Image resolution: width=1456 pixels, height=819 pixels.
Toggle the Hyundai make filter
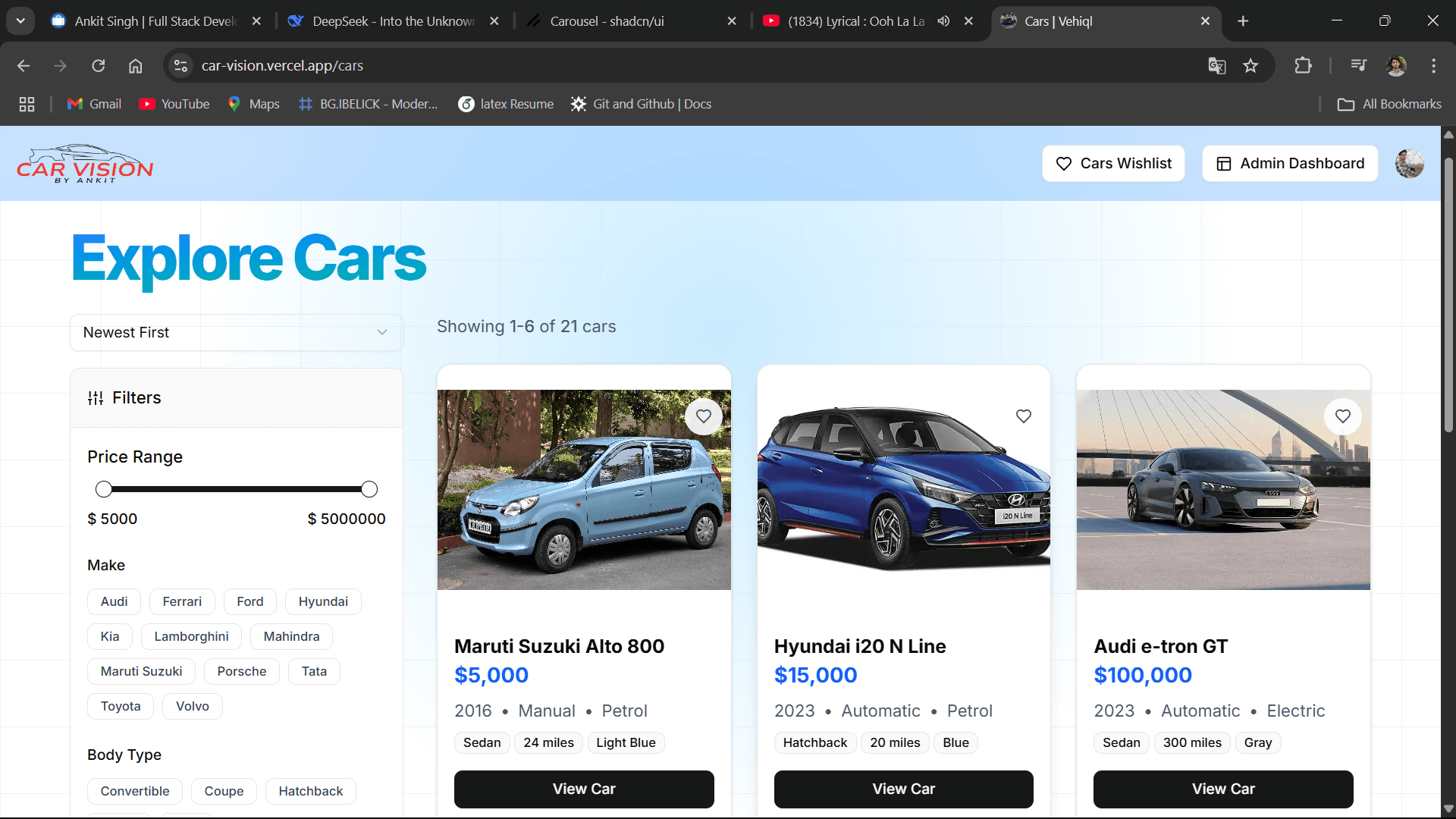coord(323,602)
